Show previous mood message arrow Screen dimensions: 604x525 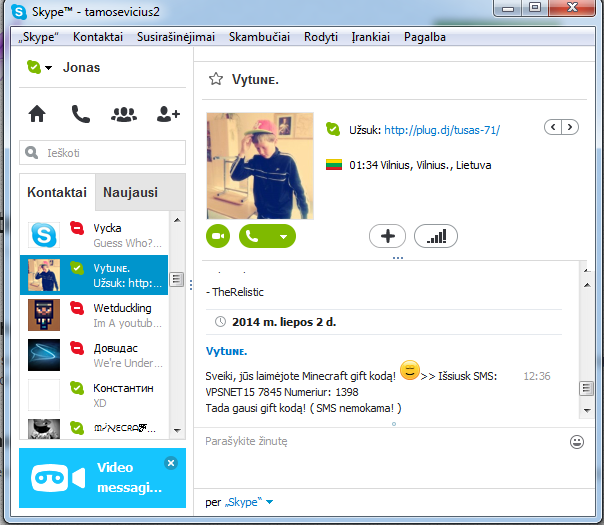point(553,127)
